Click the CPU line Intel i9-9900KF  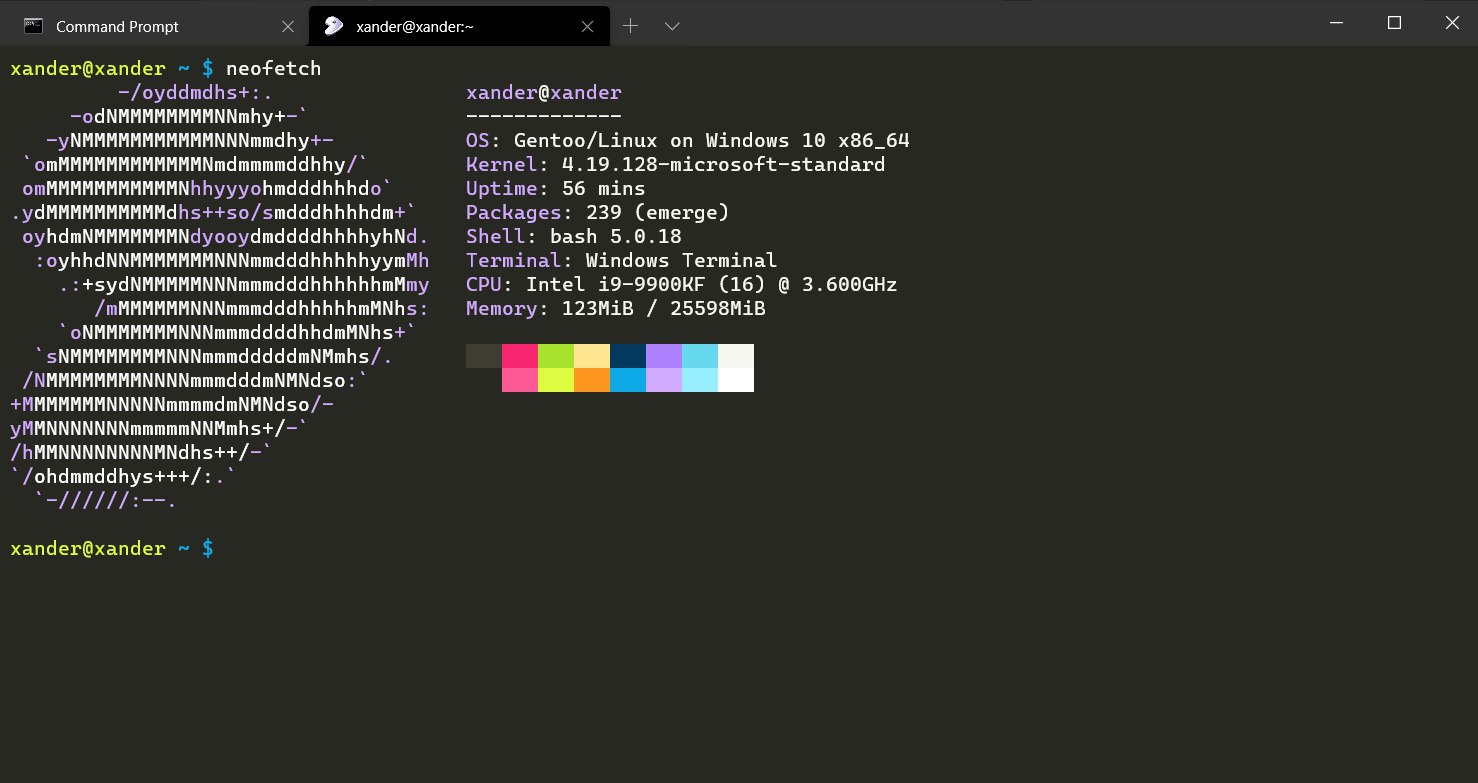pos(682,285)
